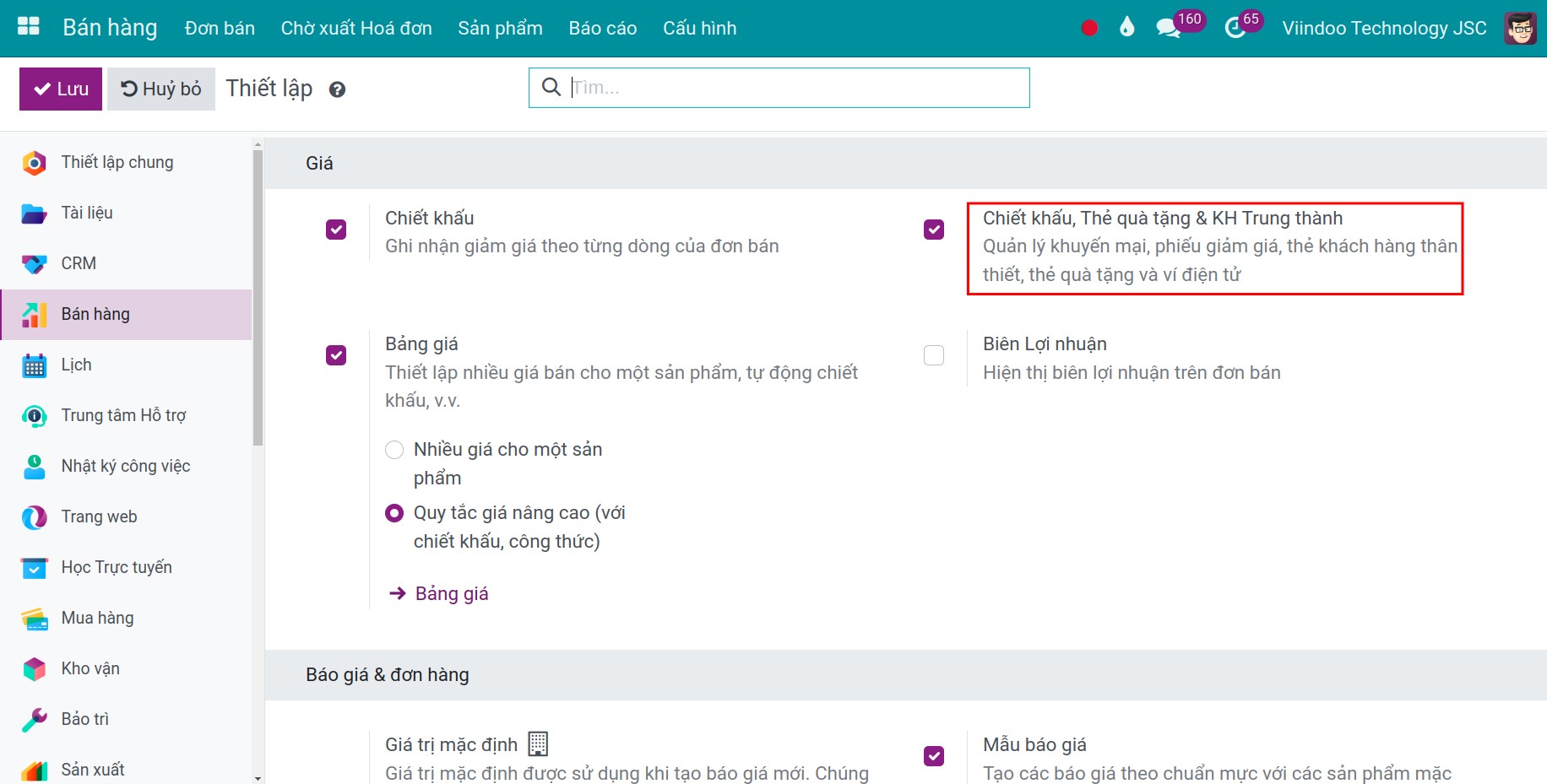This screenshot has height=784, width=1547.
Task: Click the Lưu save button
Action: (61, 89)
